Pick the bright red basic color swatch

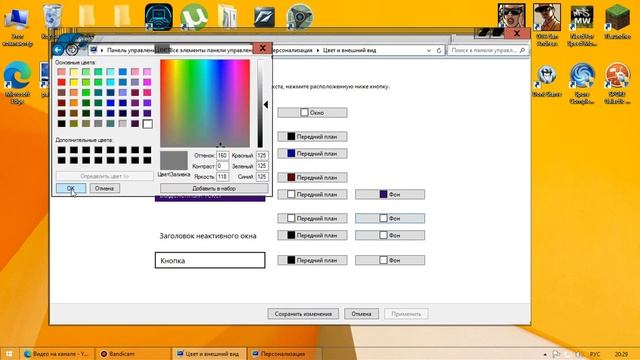pyautogui.click(x=61, y=82)
